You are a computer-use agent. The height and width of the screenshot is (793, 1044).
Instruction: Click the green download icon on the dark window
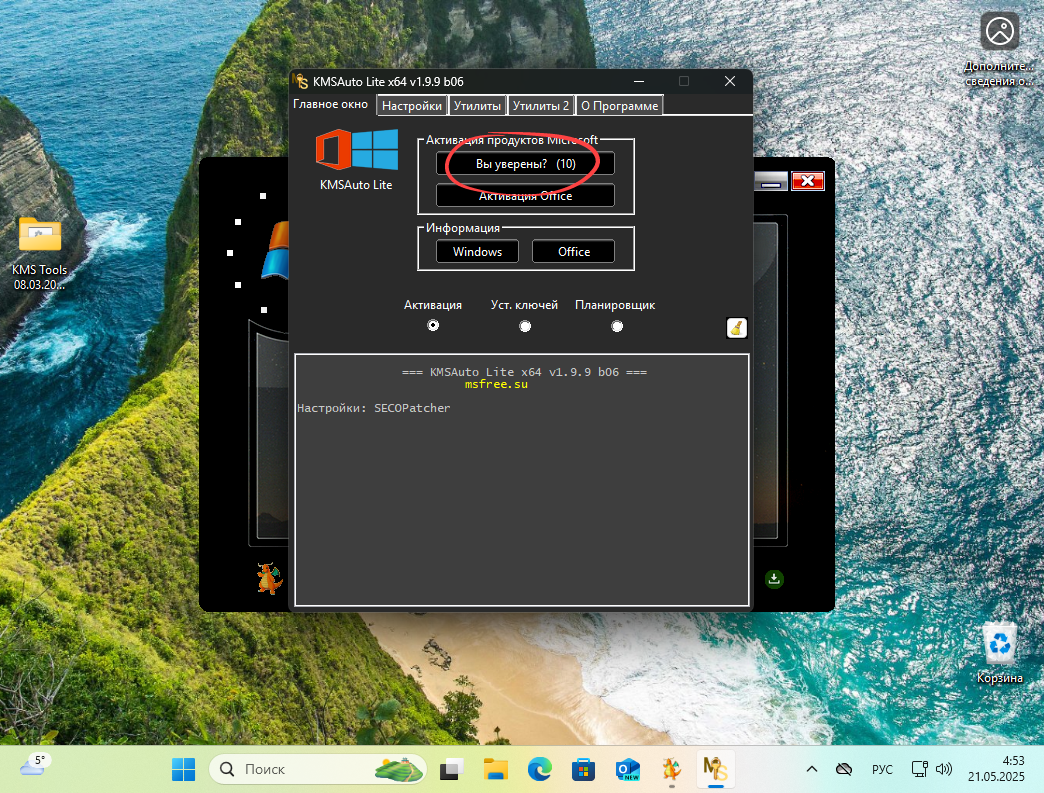(x=774, y=579)
